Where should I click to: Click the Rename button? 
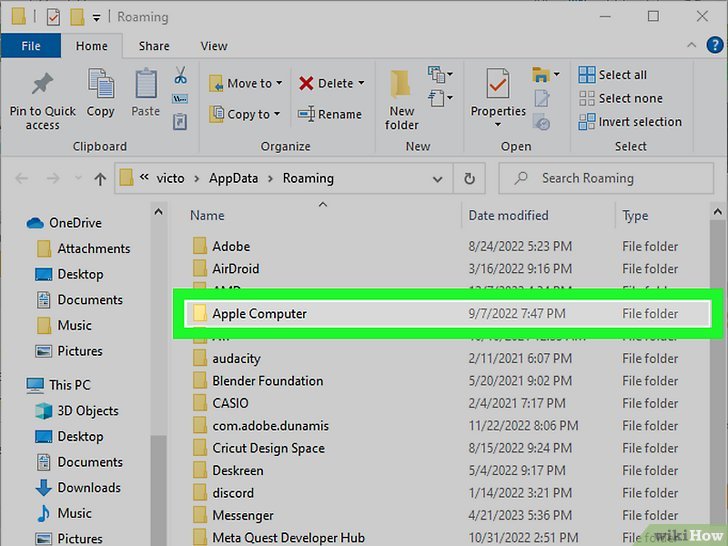point(330,114)
